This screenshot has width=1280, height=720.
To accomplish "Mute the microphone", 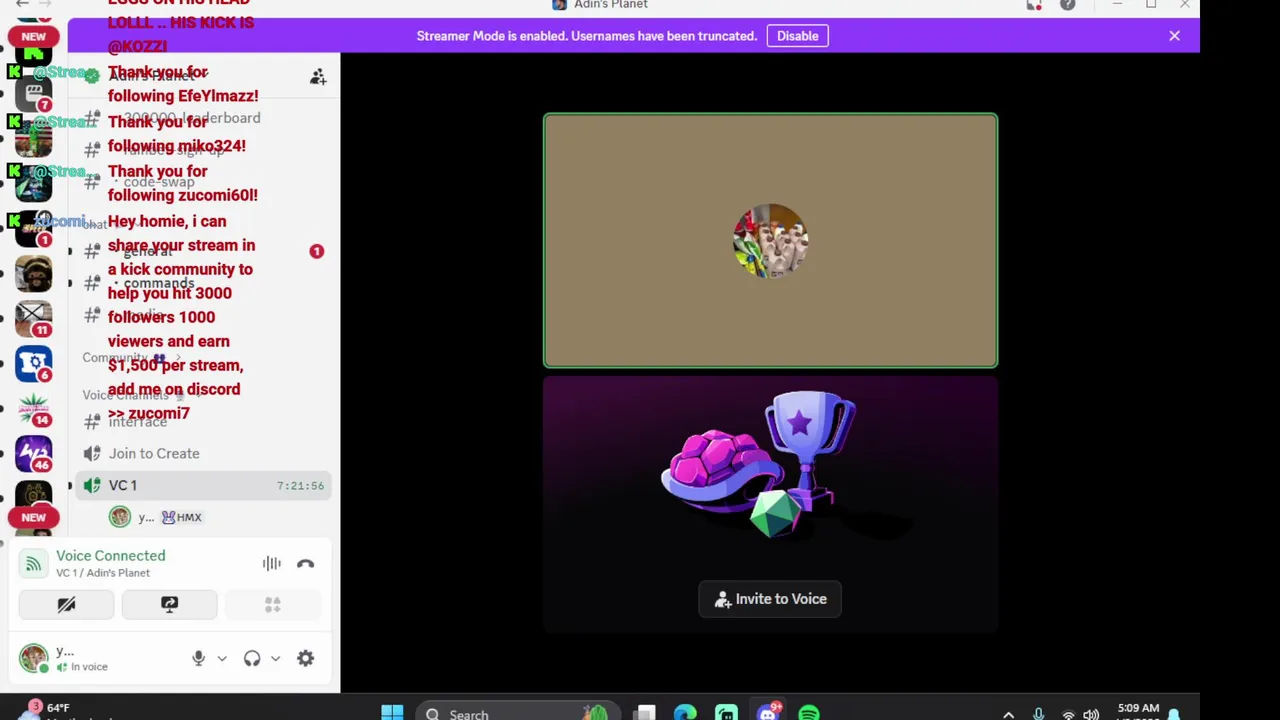I will [x=198, y=658].
